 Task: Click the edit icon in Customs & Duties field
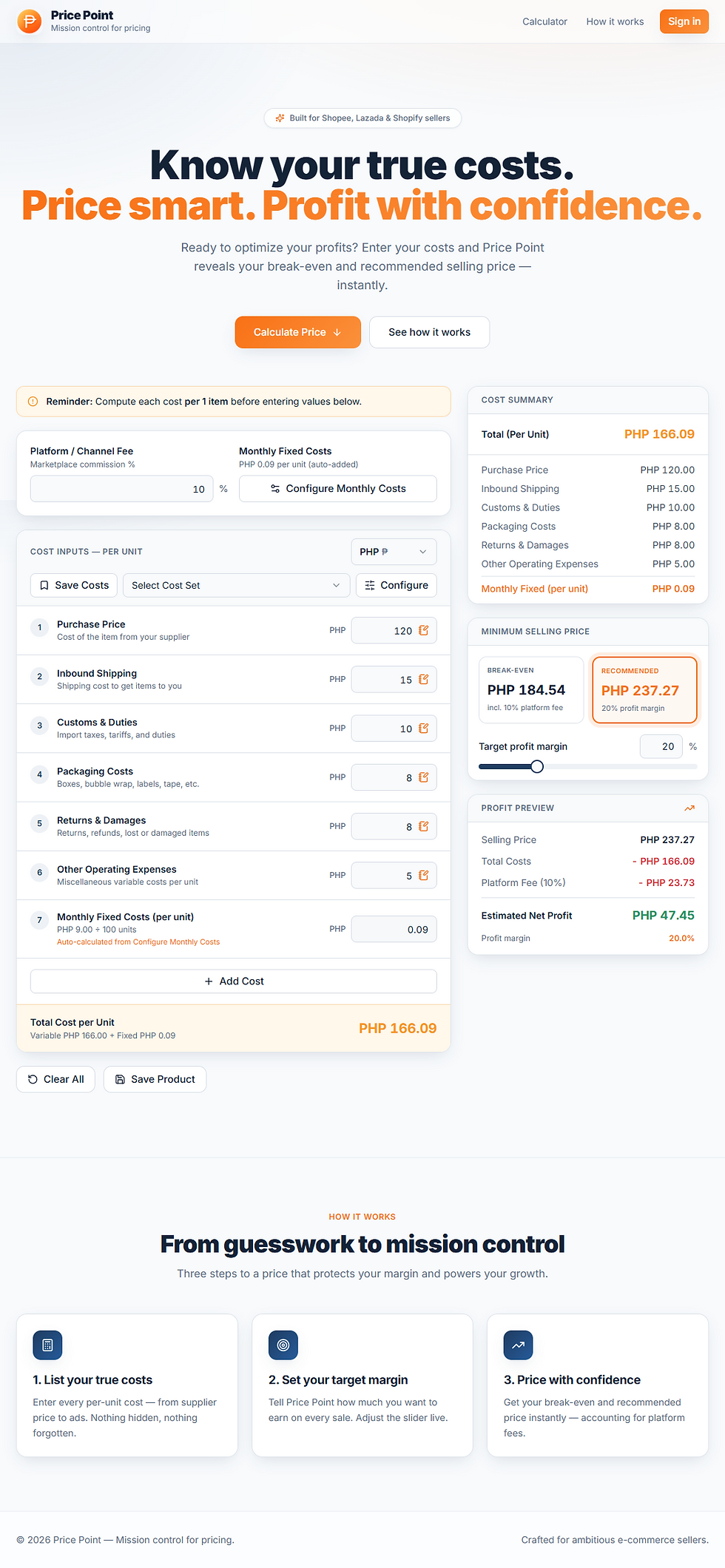pyautogui.click(x=424, y=728)
